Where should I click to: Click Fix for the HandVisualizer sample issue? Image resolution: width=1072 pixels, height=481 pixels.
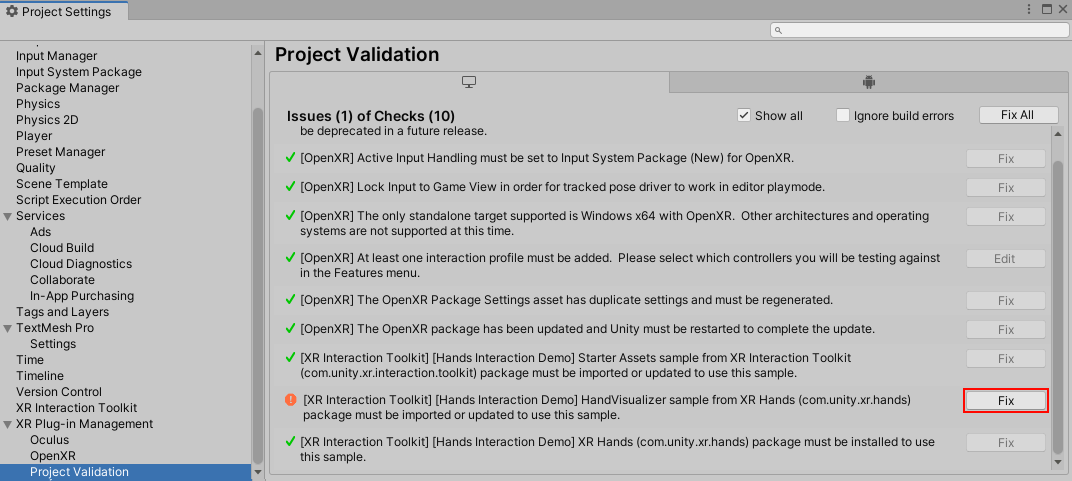pos(1006,400)
